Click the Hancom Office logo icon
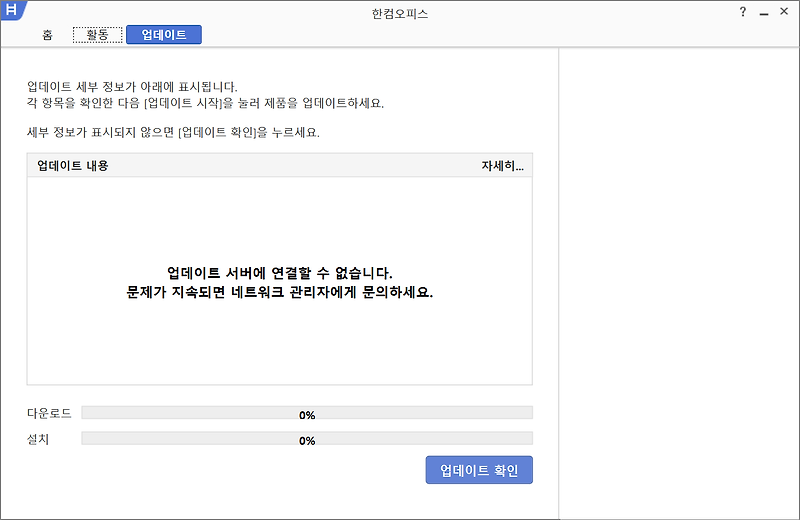Image resolution: width=800 pixels, height=520 pixels. coord(11,10)
